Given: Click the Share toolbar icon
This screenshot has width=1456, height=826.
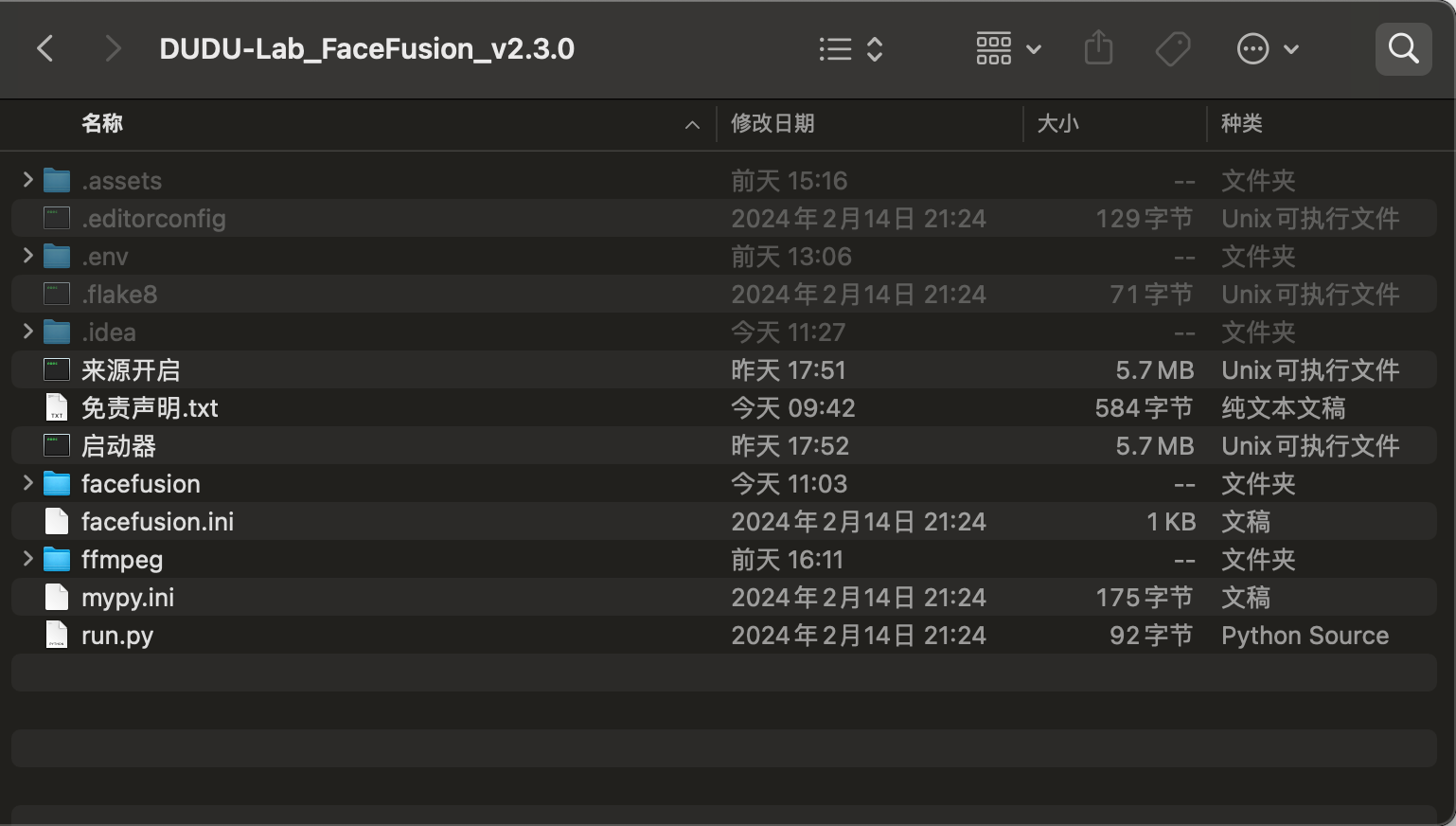Looking at the screenshot, I should [x=1098, y=48].
